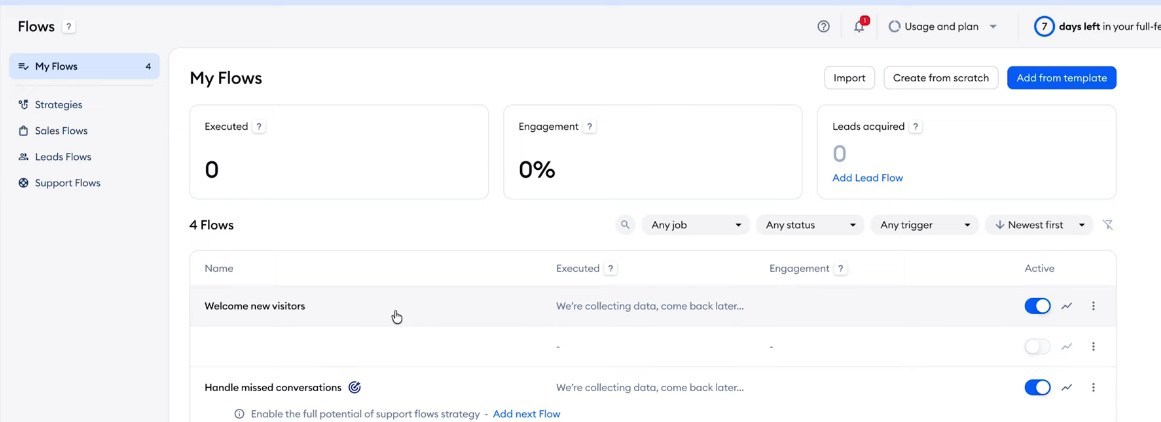
Task: Click the Executed tile help icon
Action: pyautogui.click(x=259, y=127)
